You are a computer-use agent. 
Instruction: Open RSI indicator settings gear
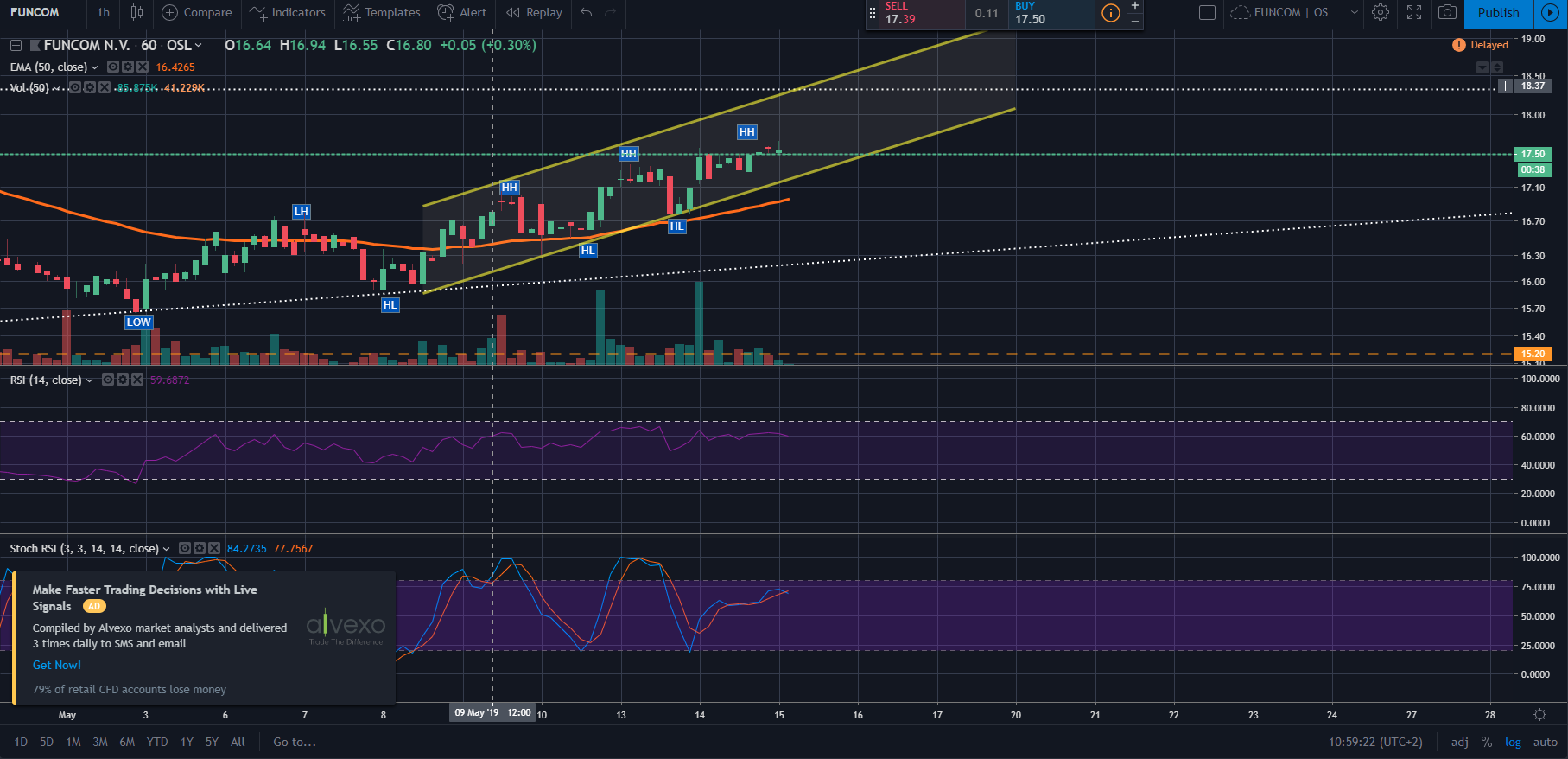(x=123, y=379)
